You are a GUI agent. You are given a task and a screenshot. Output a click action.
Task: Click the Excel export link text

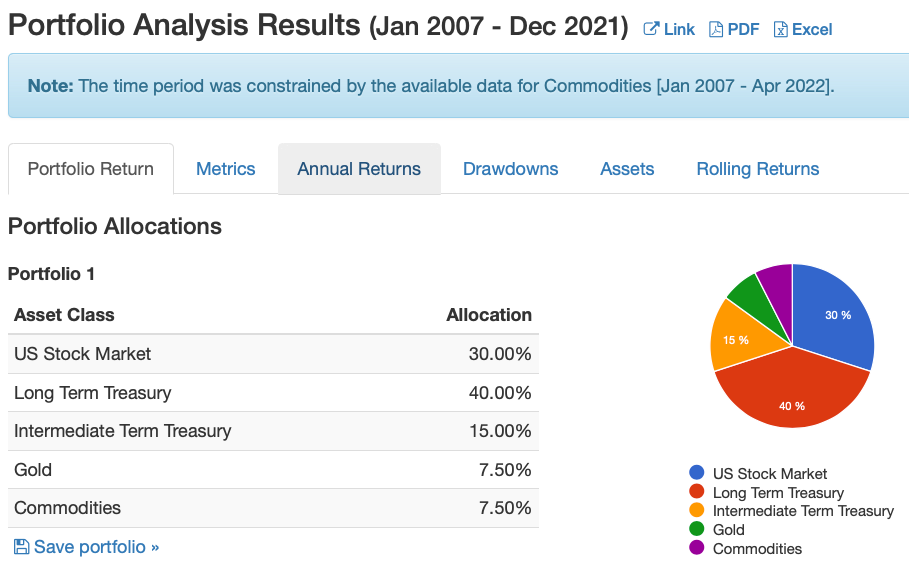tap(812, 29)
